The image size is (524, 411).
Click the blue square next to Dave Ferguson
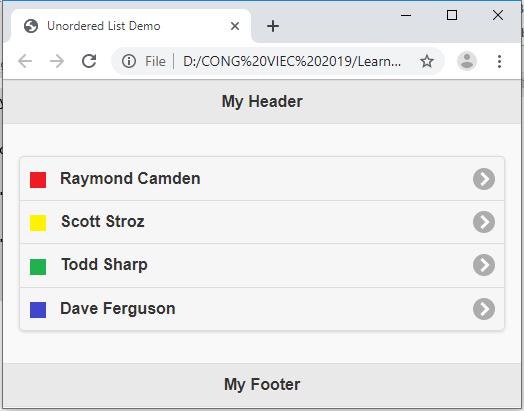pos(38,310)
